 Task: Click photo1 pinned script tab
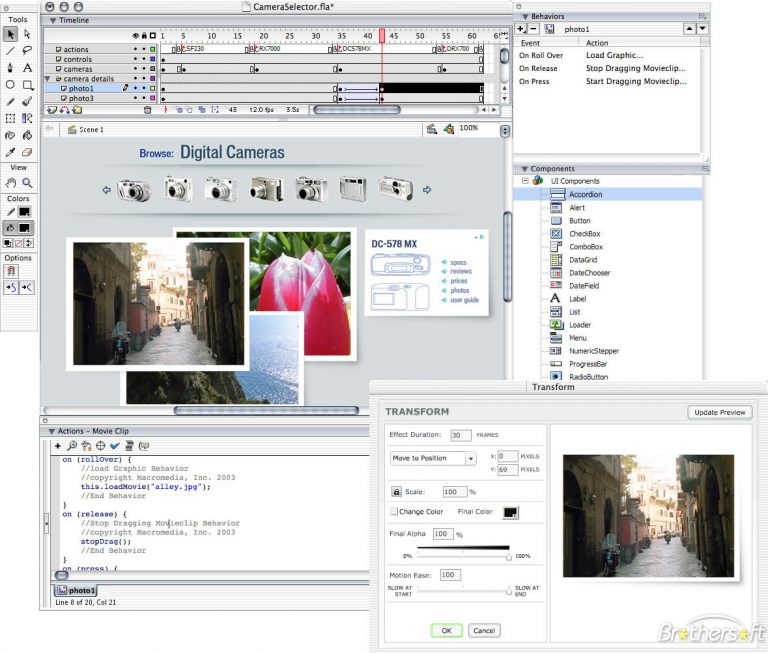[76, 590]
